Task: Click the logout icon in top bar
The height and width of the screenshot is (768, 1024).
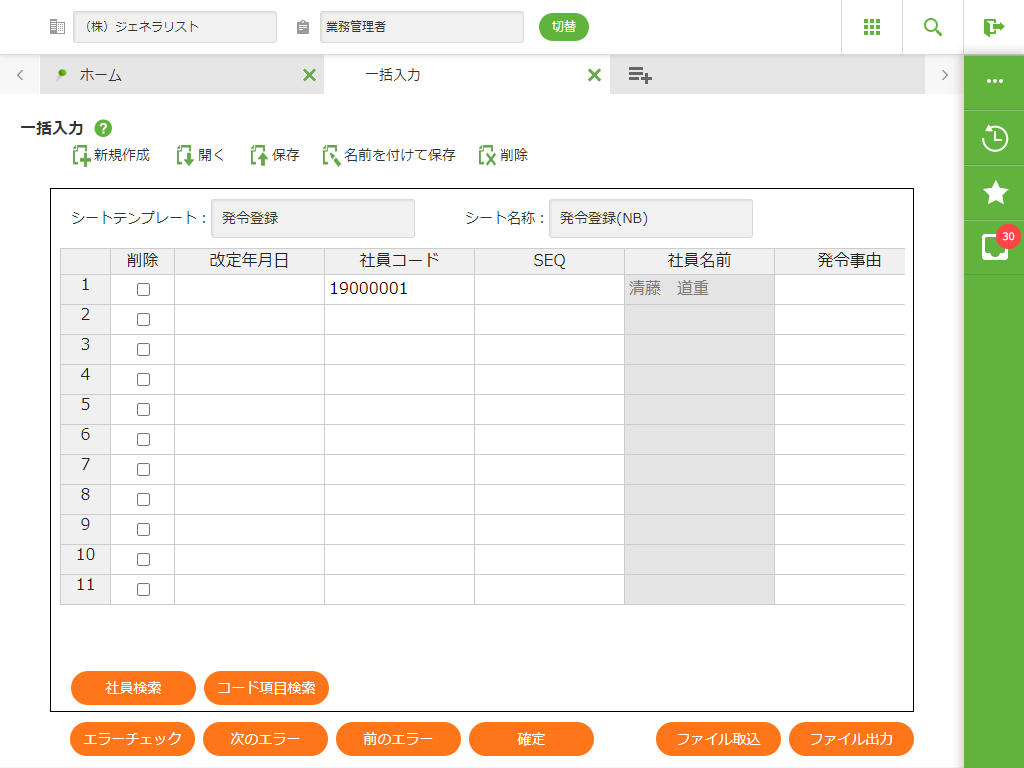Action: 993,27
